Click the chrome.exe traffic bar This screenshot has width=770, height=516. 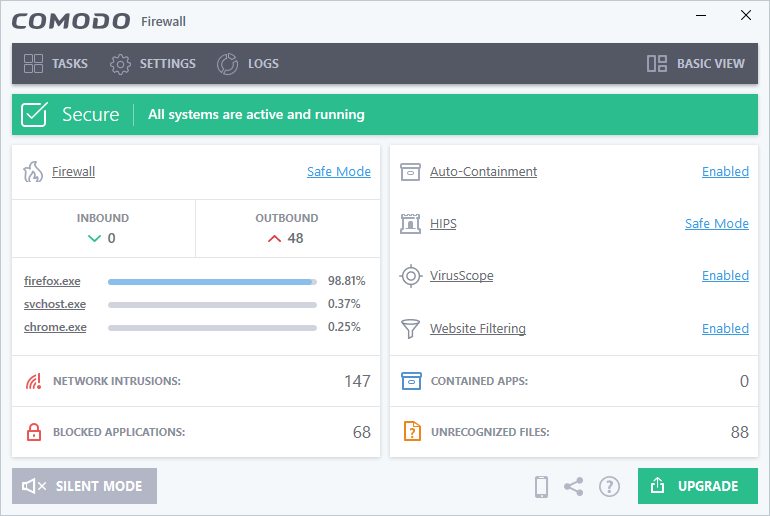(x=212, y=328)
